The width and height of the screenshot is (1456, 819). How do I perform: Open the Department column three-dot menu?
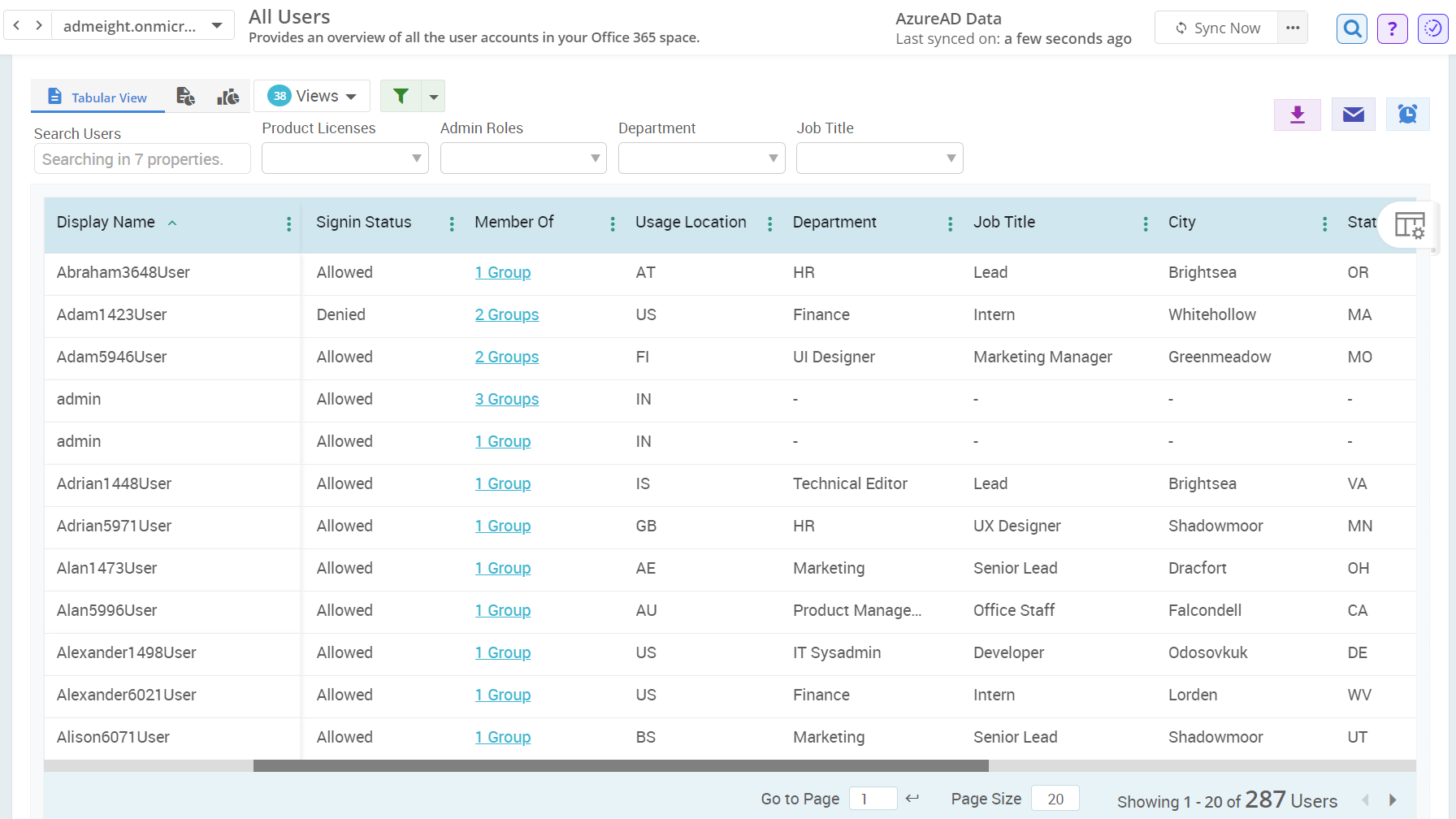point(950,223)
